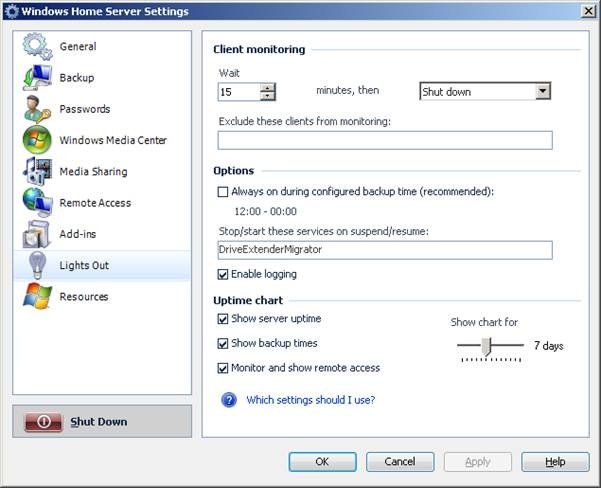Uncheck Monitor and show remote access
Image resolution: width=601 pixels, height=488 pixels.
223,368
